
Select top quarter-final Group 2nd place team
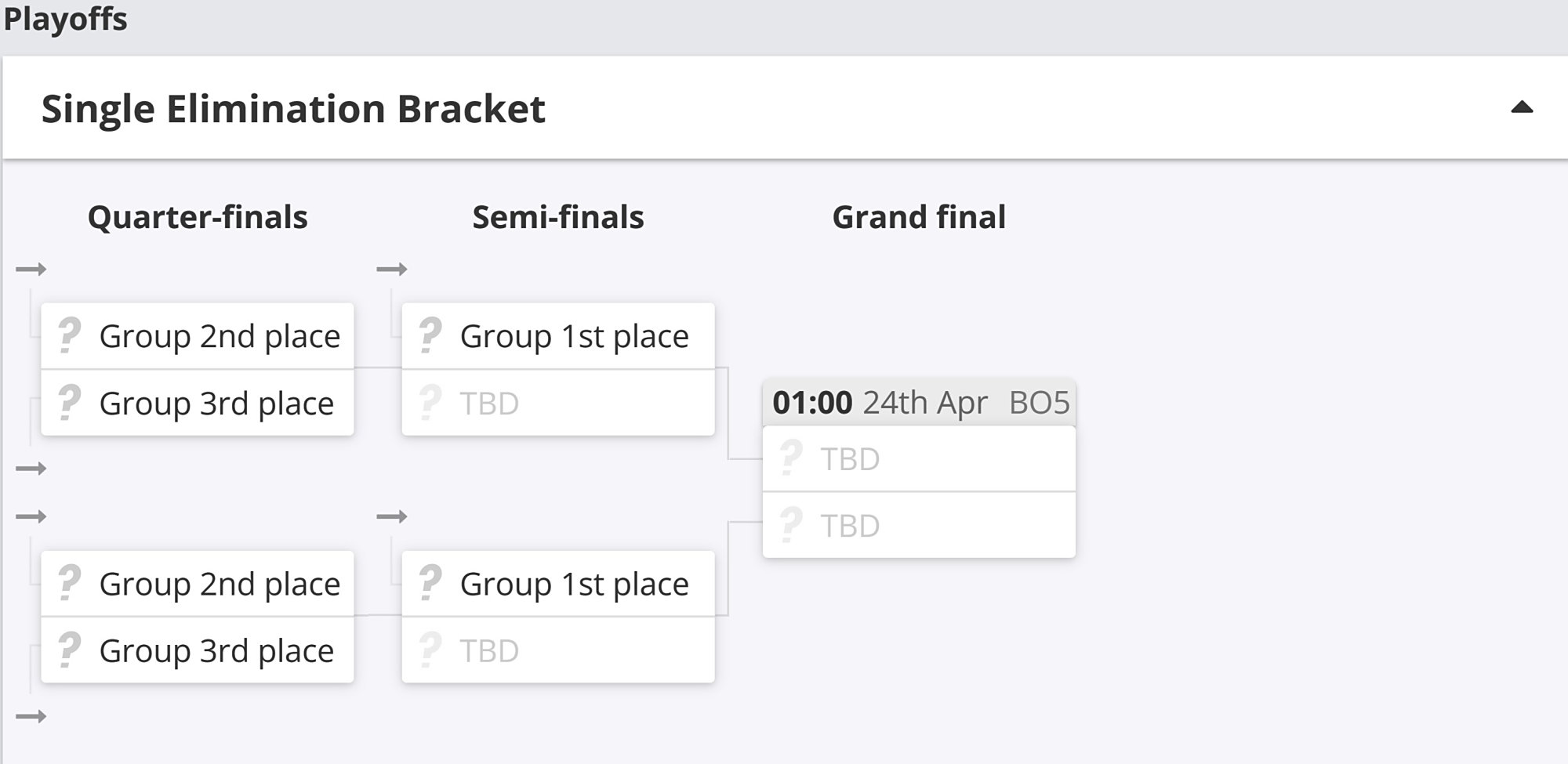pos(198,335)
